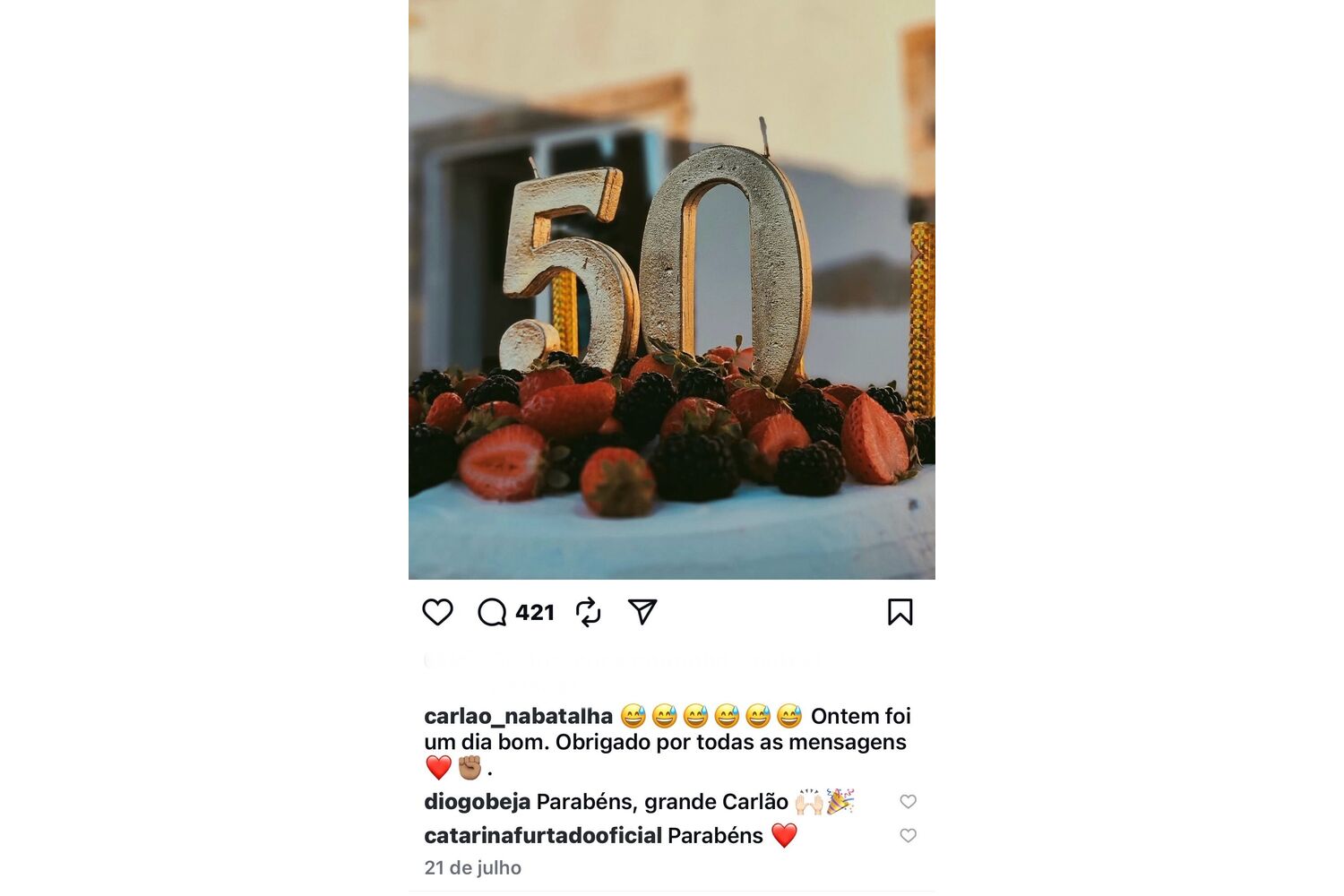Open the carlao_nabatalha profile from the caption
The height and width of the screenshot is (896, 1344).
click(x=518, y=716)
